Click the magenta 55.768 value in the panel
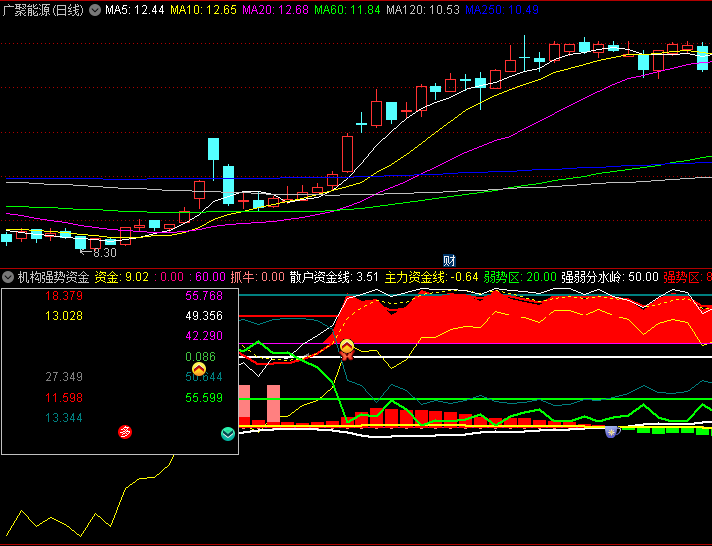The height and width of the screenshot is (546, 712). pyautogui.click(x=204, y=296)
